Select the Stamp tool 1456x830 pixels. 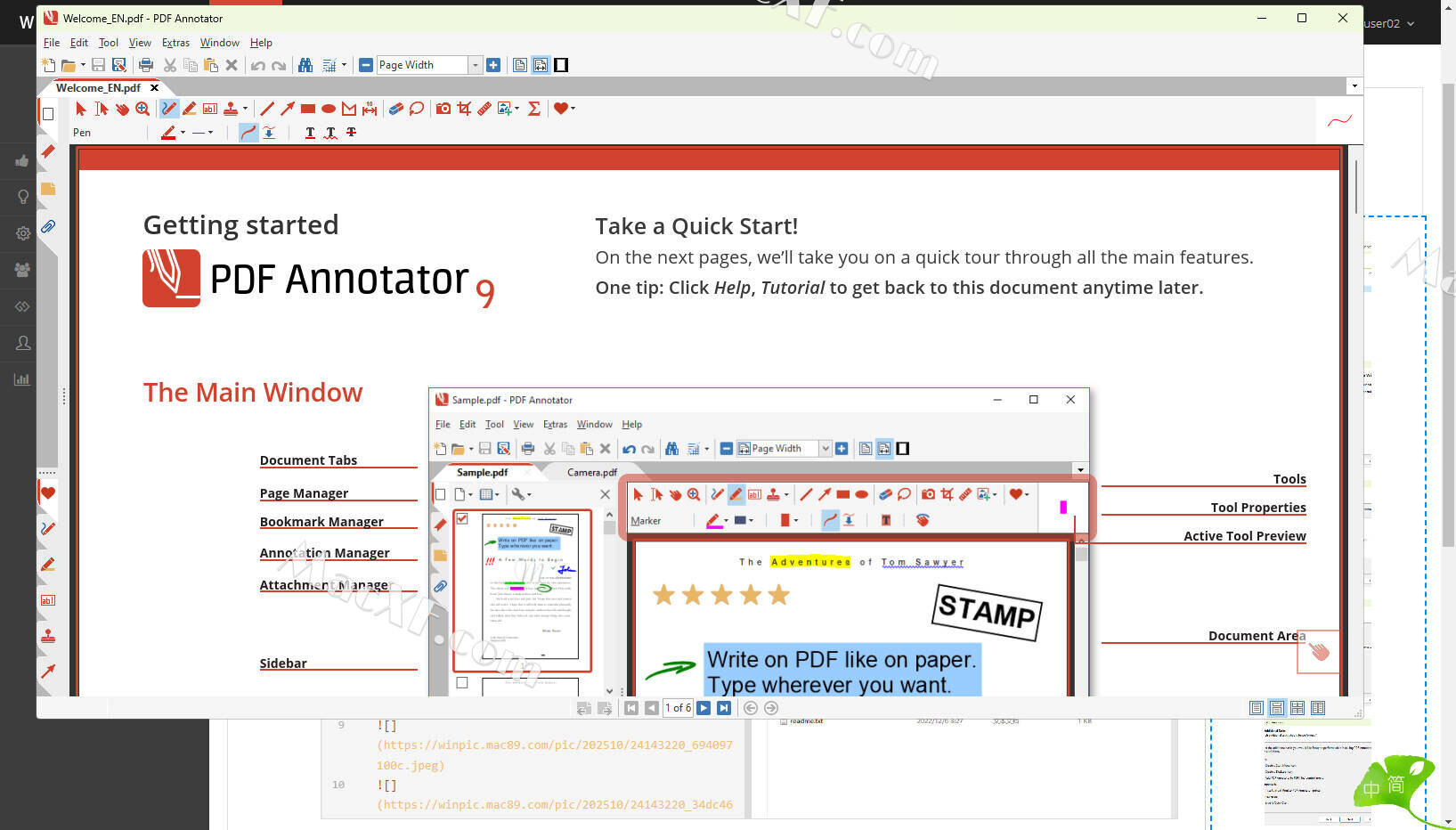(231, 109)
